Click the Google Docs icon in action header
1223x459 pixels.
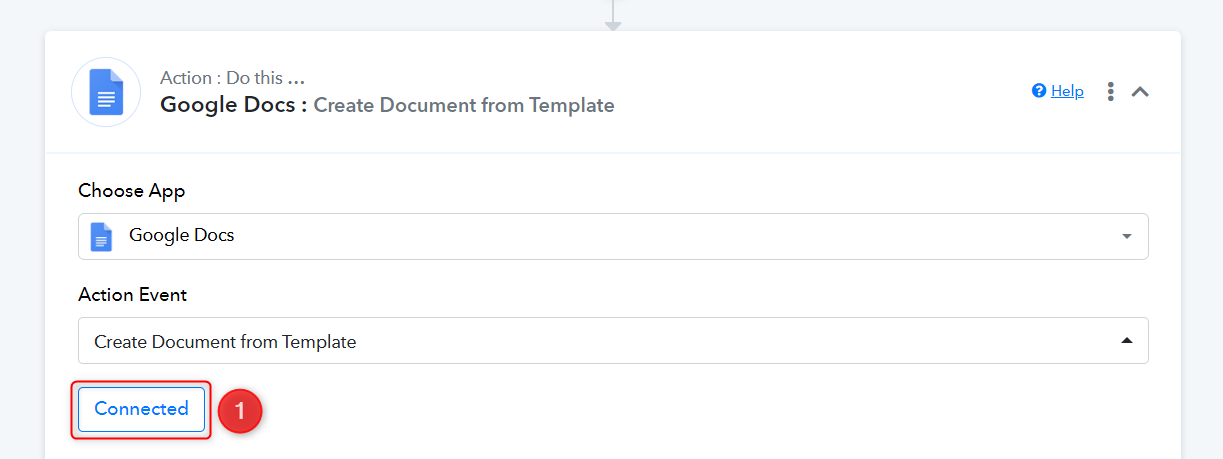pos(106,92)
